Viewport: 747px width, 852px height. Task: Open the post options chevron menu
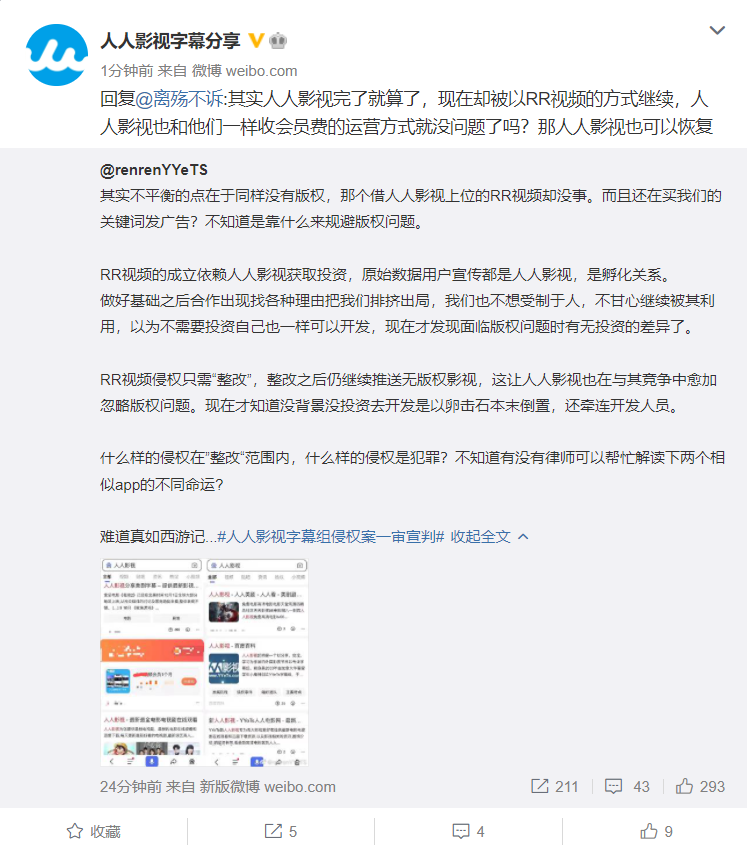click(x=717, y=30)
